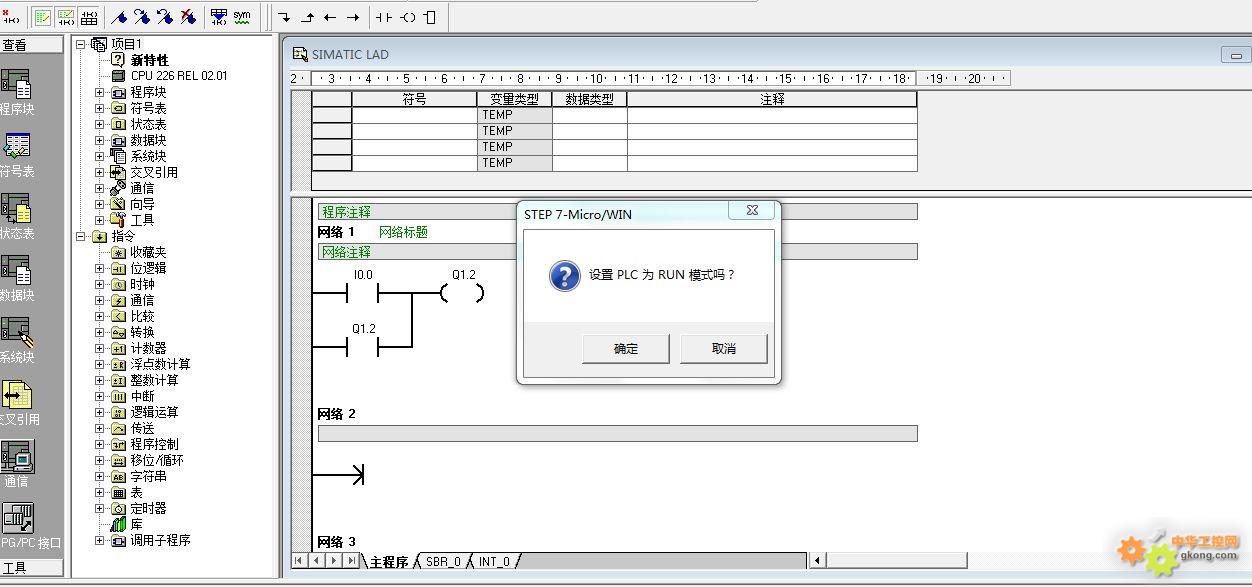The width and height of the screenshot is (1252, 587).
Task: Select the Q1.2 coil in network 1
Action: click(462, 293)
